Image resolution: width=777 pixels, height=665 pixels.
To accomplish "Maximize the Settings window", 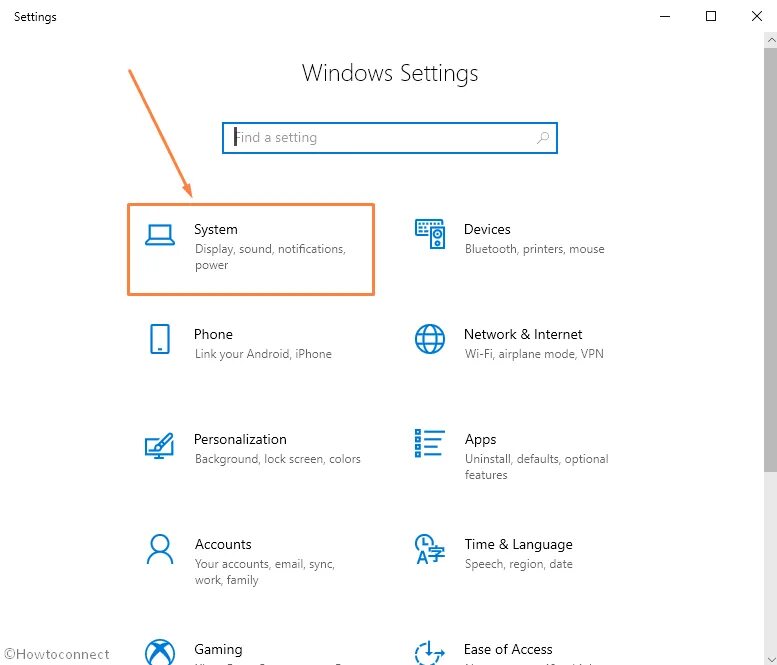I will pos(711,16).
